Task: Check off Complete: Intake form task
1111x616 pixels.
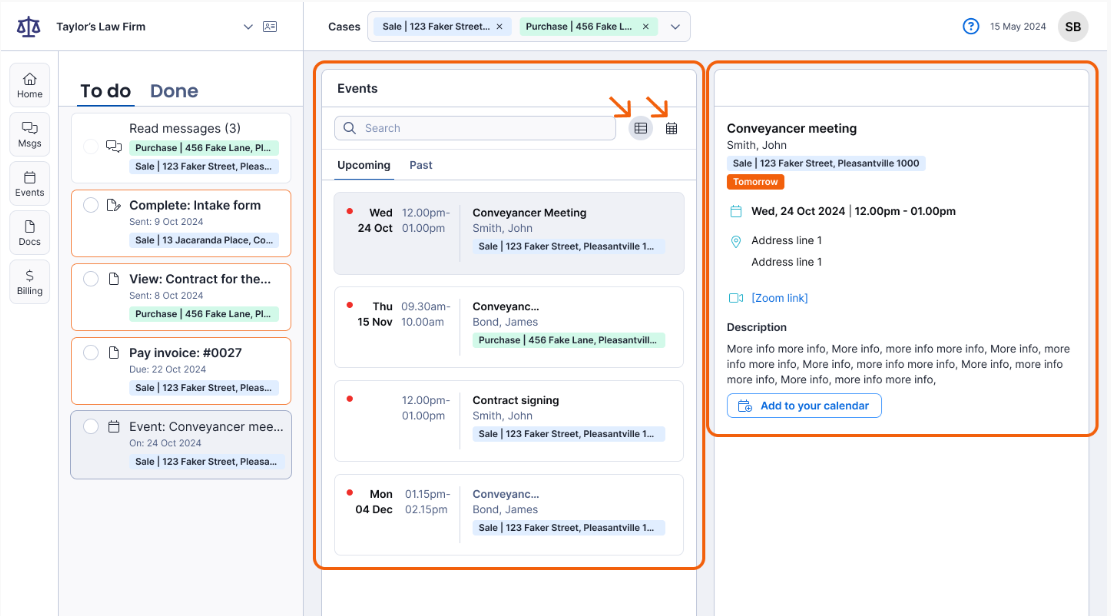Action: tap(91, 205)
